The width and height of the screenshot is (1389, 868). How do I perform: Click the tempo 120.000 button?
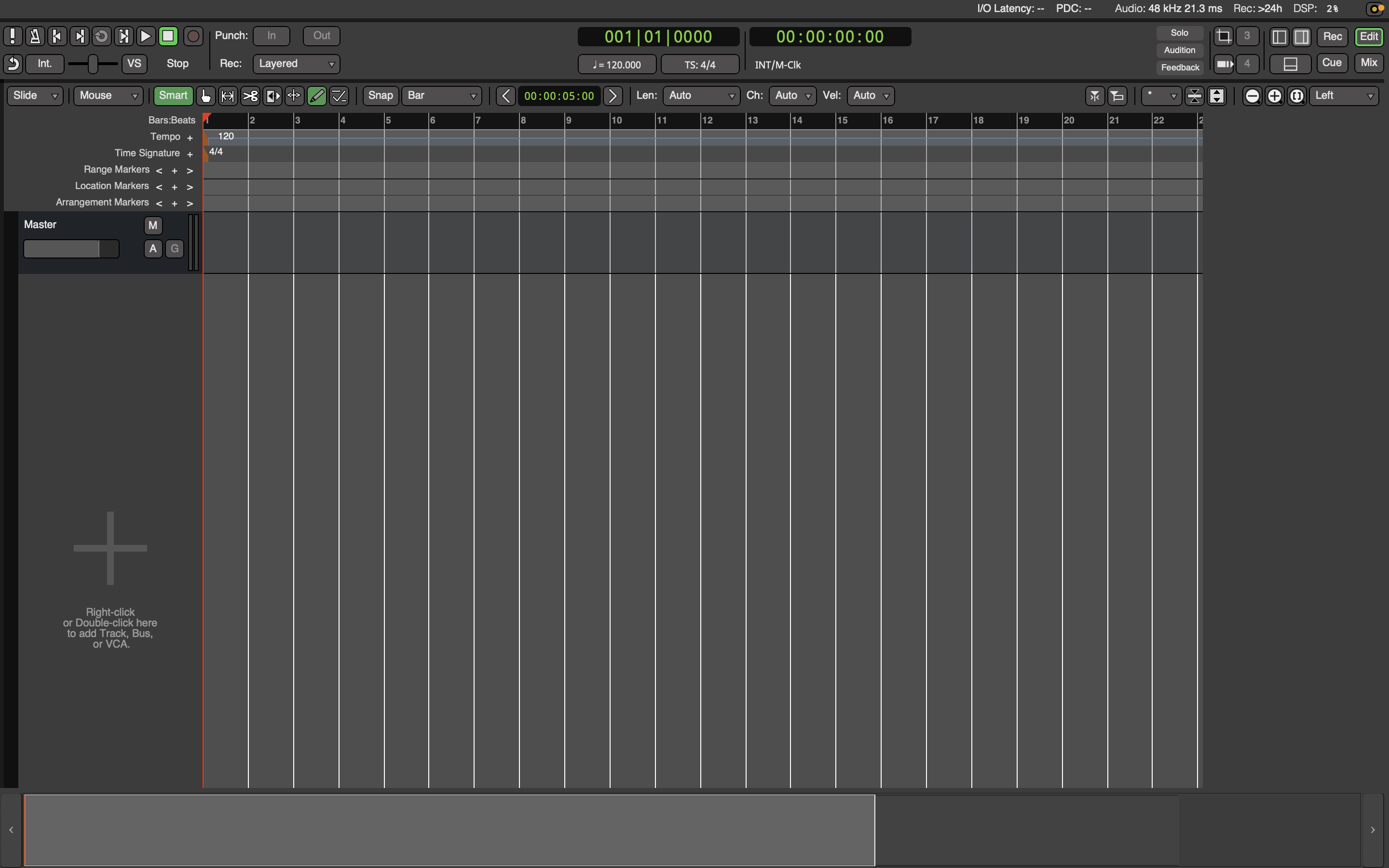pyautogui.click(x=617, y=65)
